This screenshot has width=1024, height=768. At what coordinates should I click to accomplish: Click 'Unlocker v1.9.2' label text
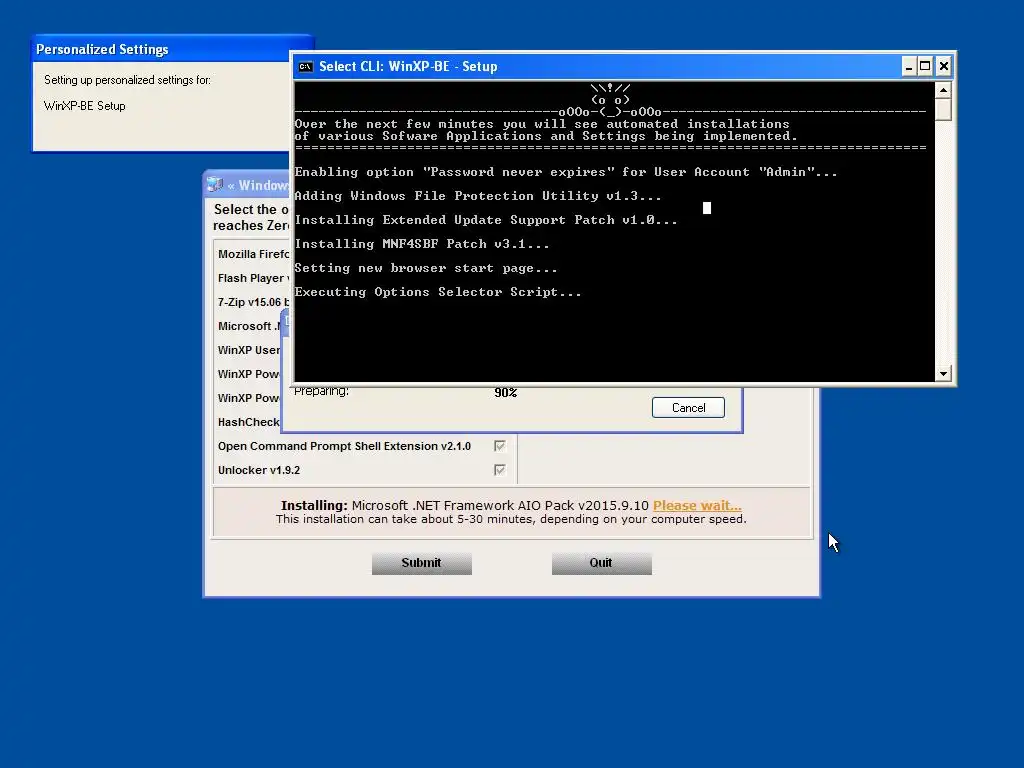(x=259, y=470)
